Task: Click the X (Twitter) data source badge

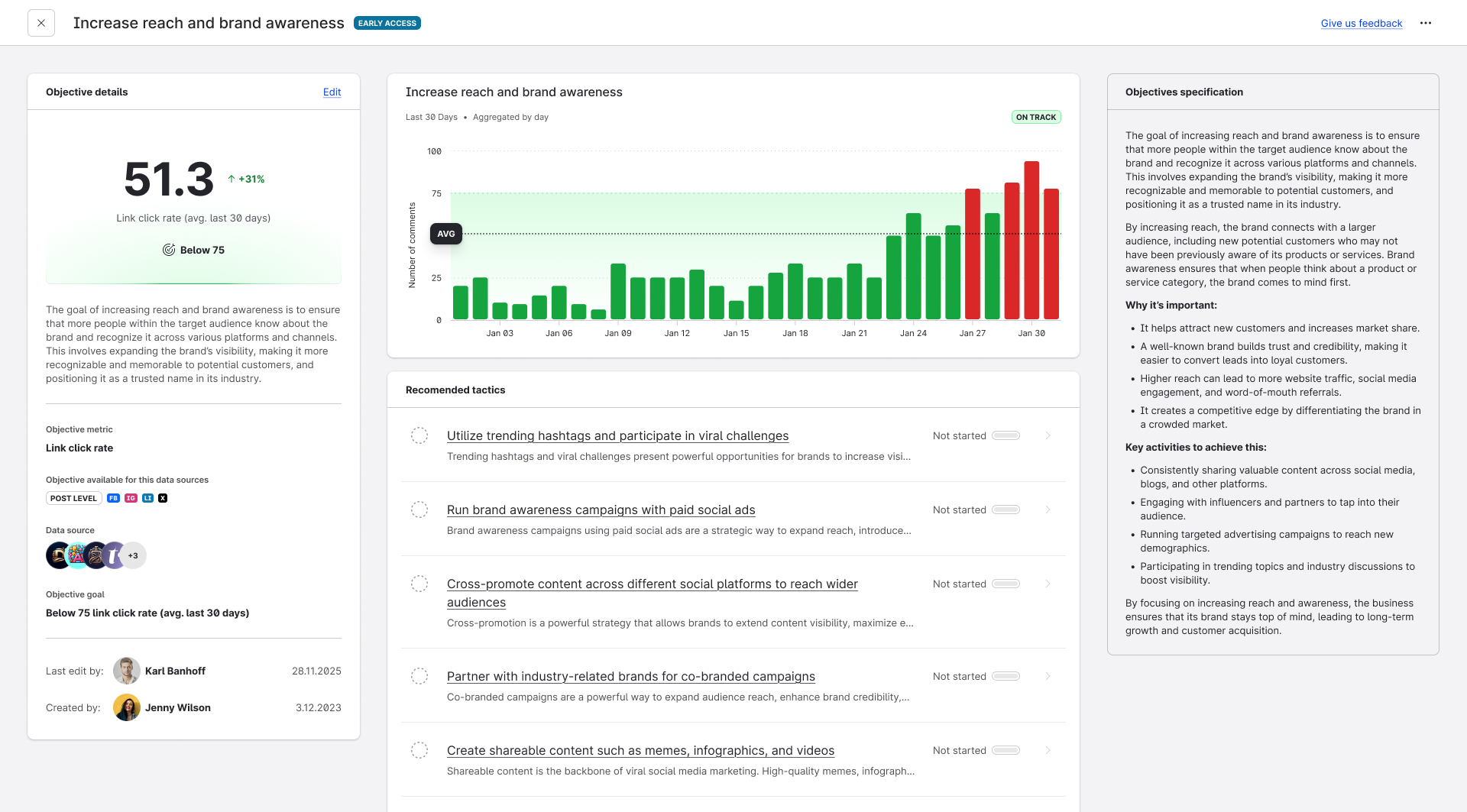Action: click(163, 498)
